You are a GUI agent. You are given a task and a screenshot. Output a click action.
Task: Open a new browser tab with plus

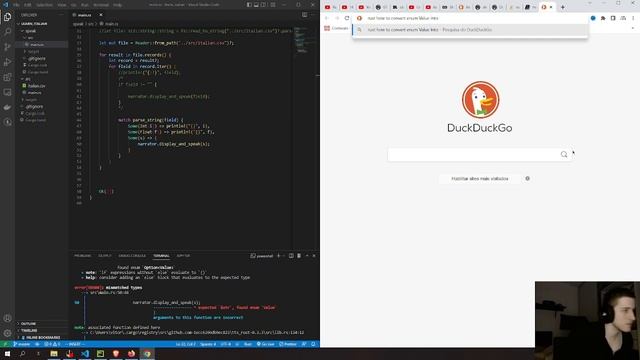tap(562, 7)
